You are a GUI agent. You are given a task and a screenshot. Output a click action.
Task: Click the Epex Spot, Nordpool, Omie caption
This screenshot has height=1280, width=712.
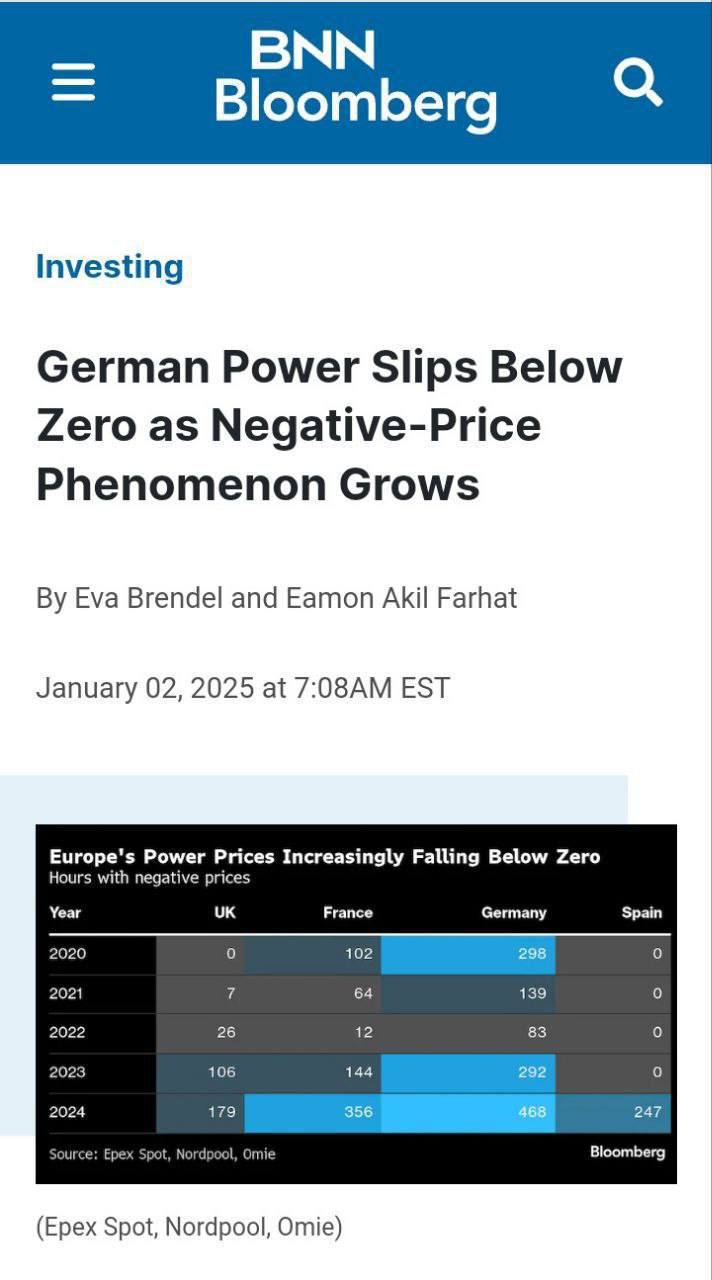coord(189,1227)
